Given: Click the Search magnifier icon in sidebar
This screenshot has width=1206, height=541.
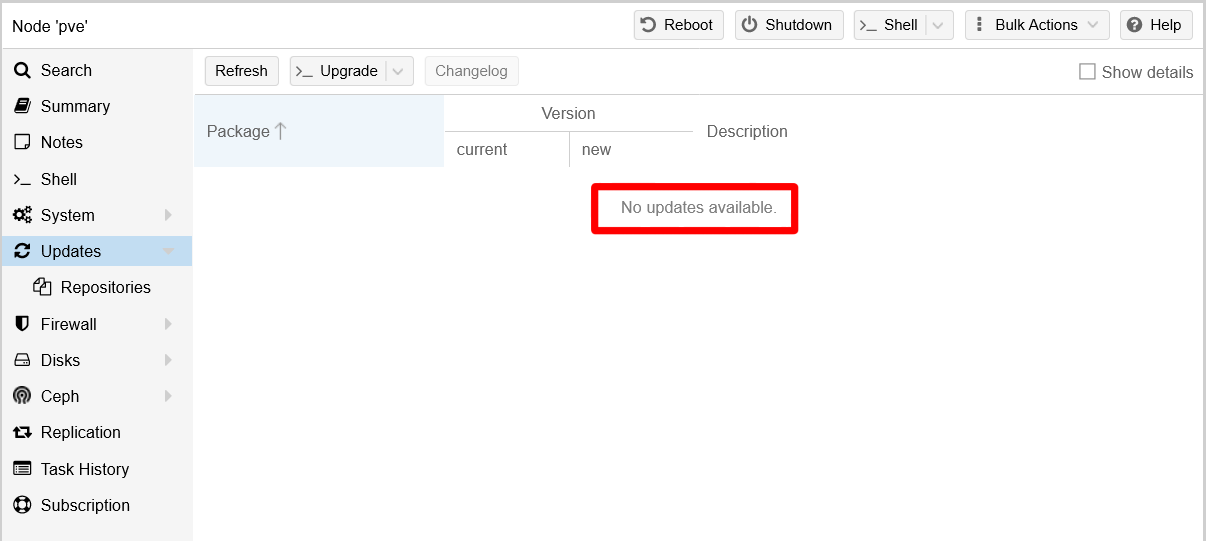Looking at the screenshot, I should (x=22, y=70).
